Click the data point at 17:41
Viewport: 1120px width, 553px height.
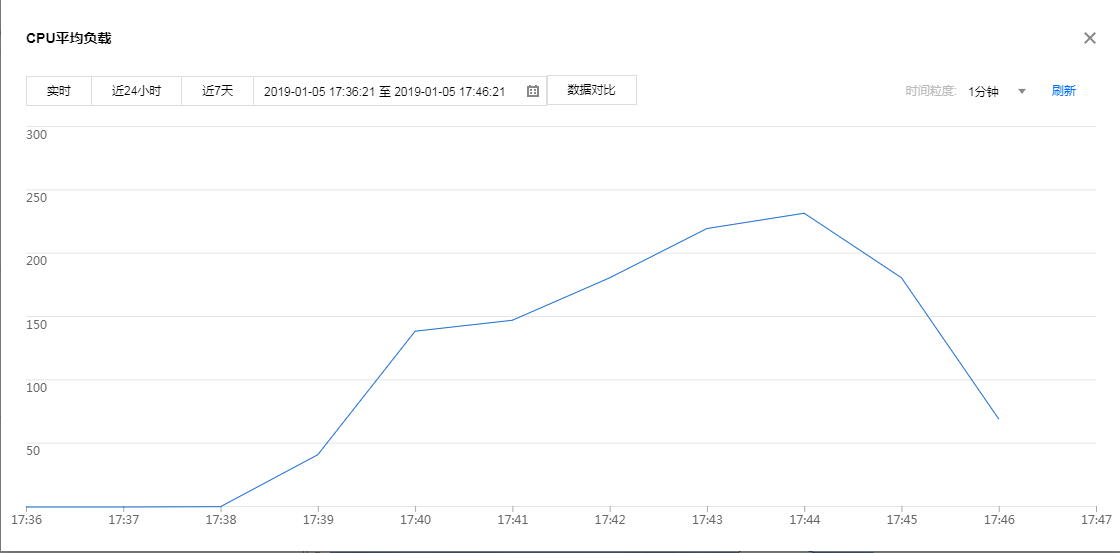[512, 320]
